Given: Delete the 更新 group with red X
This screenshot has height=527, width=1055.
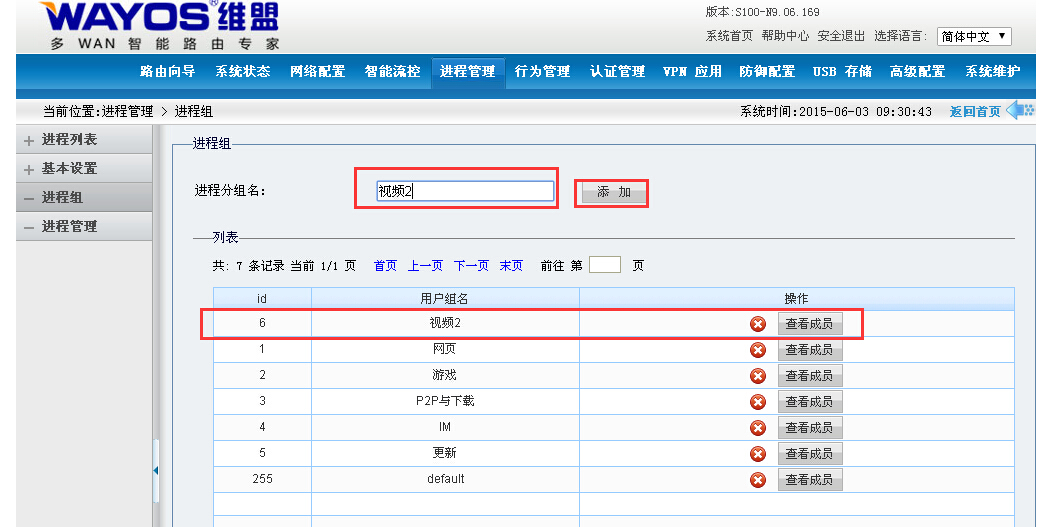Looking at the screenshot, I should point(758,453).
